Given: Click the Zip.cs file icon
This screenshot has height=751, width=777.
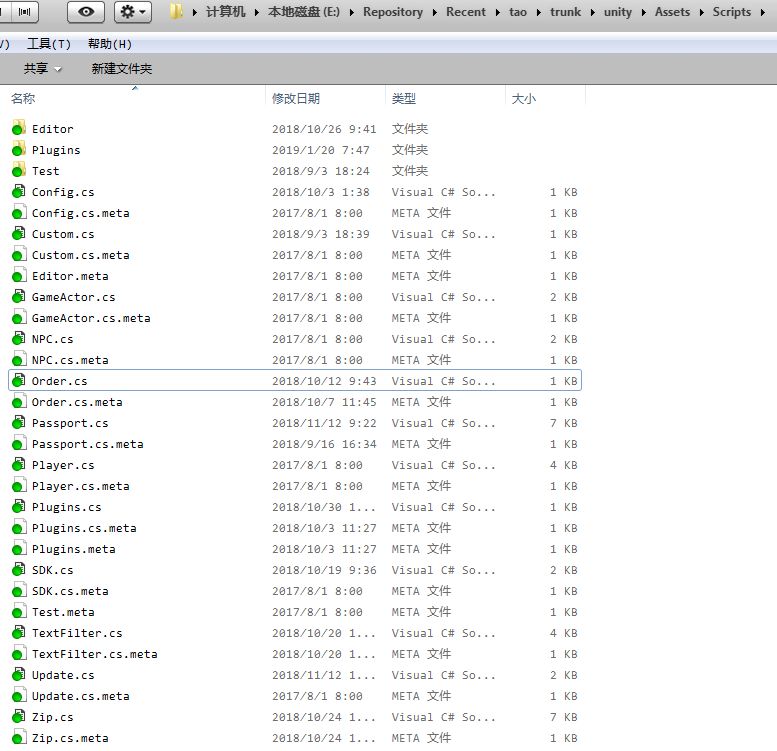Looking at the screenshot, I should pyautogui.click(x=18, y=716).
